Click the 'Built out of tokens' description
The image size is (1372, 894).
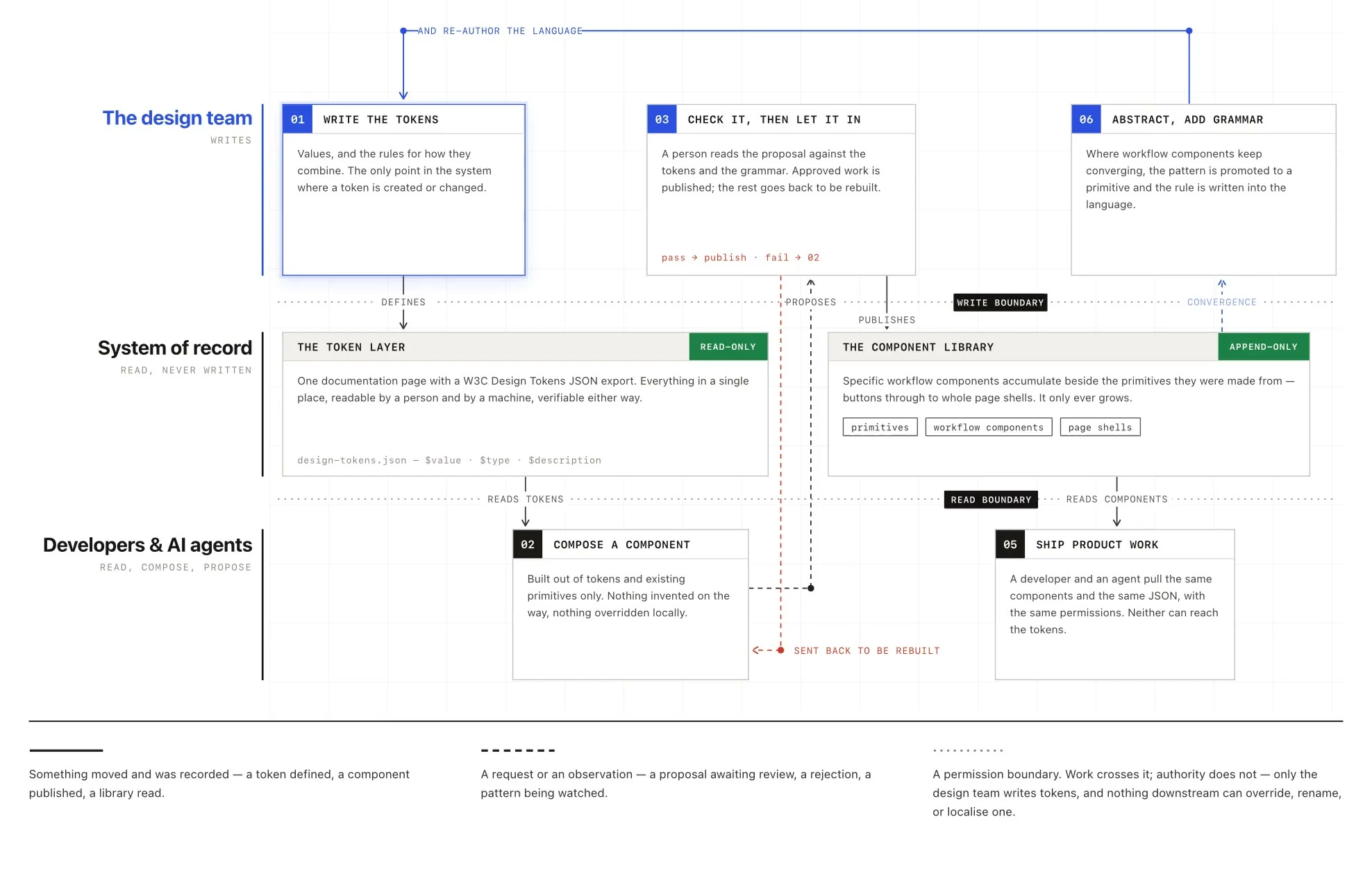628,596
